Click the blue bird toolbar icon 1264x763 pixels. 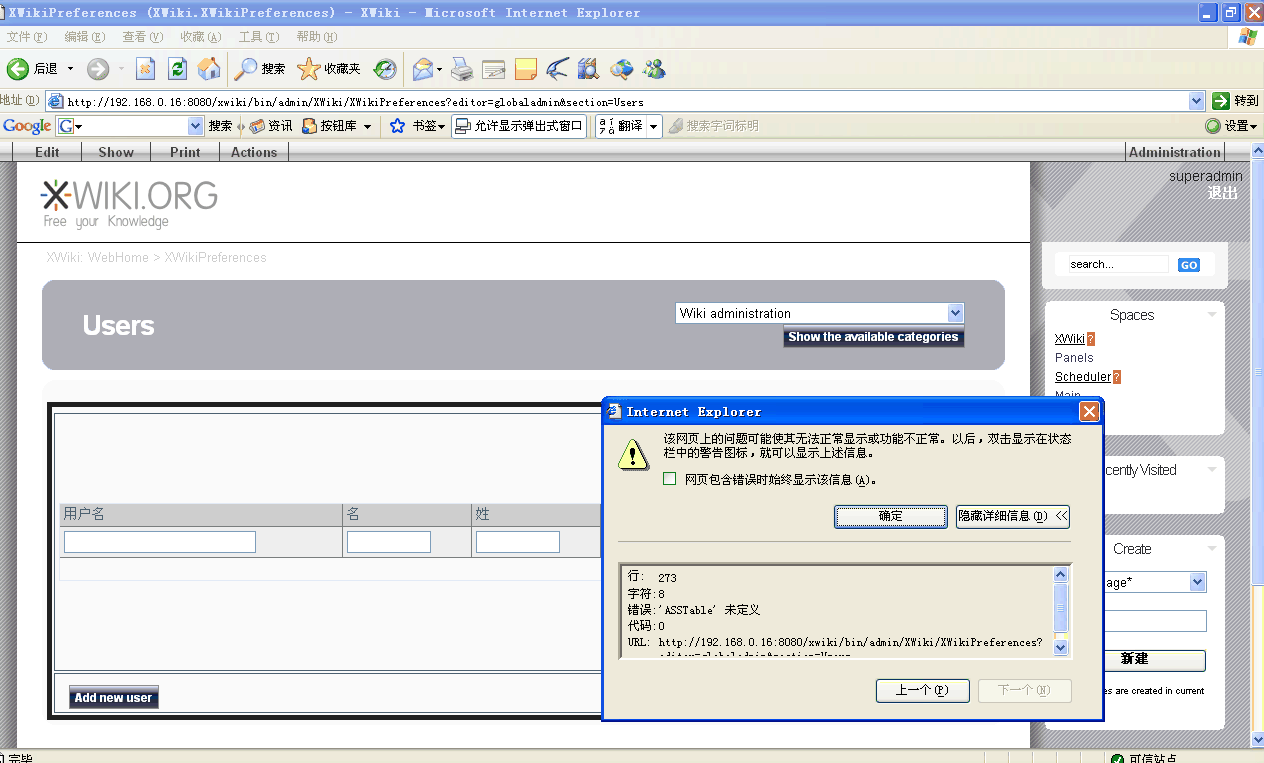click(x=557, y=69)
